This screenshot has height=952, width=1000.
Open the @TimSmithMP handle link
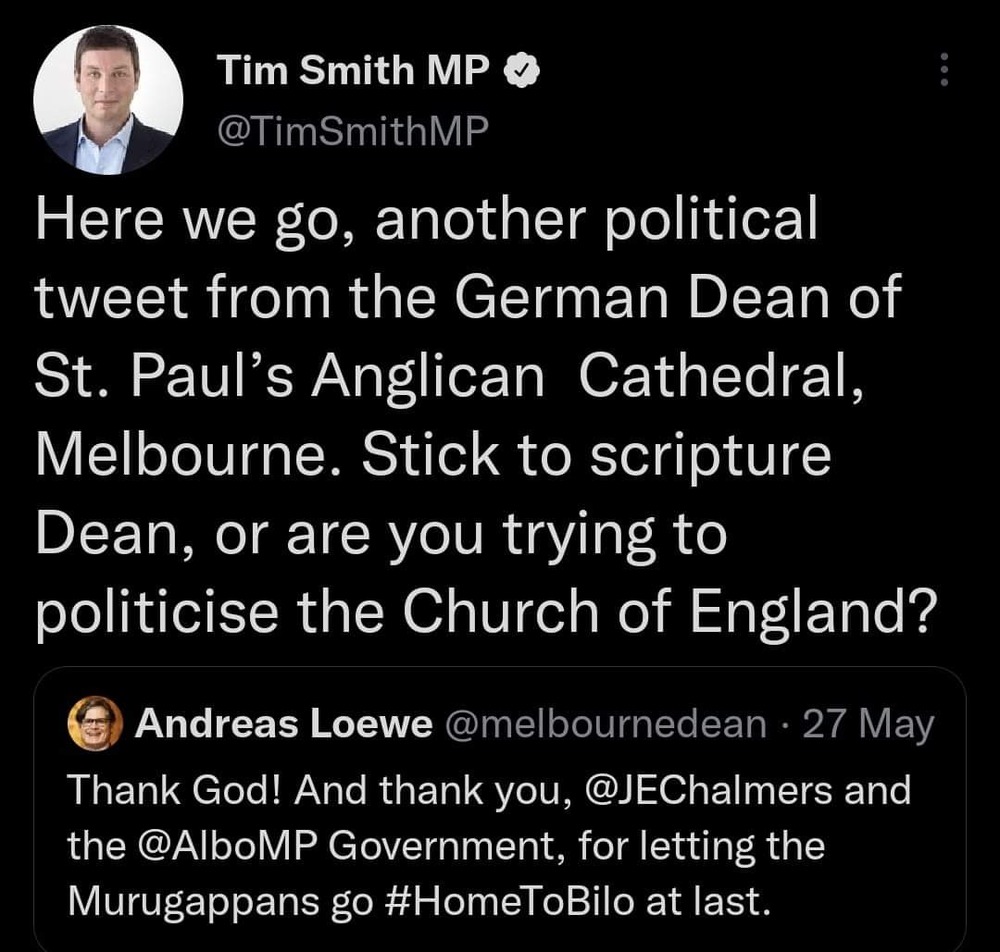[351, 128]
